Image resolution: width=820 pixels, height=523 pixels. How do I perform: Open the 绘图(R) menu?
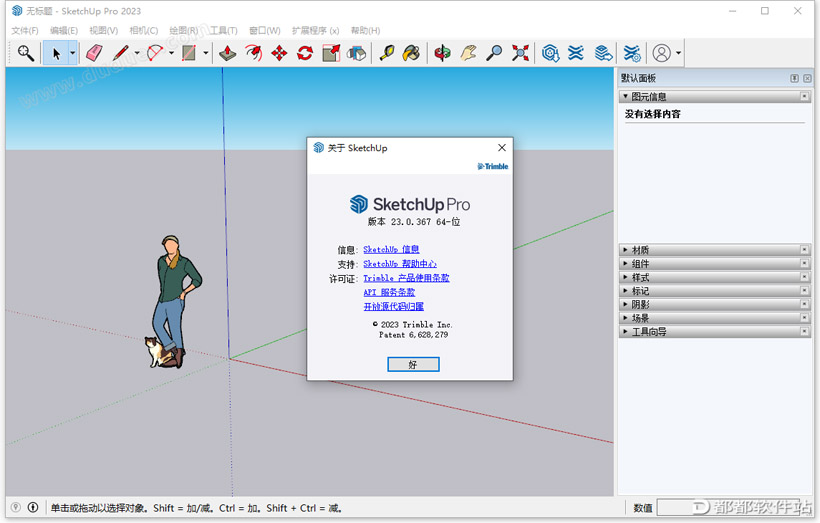184,30
